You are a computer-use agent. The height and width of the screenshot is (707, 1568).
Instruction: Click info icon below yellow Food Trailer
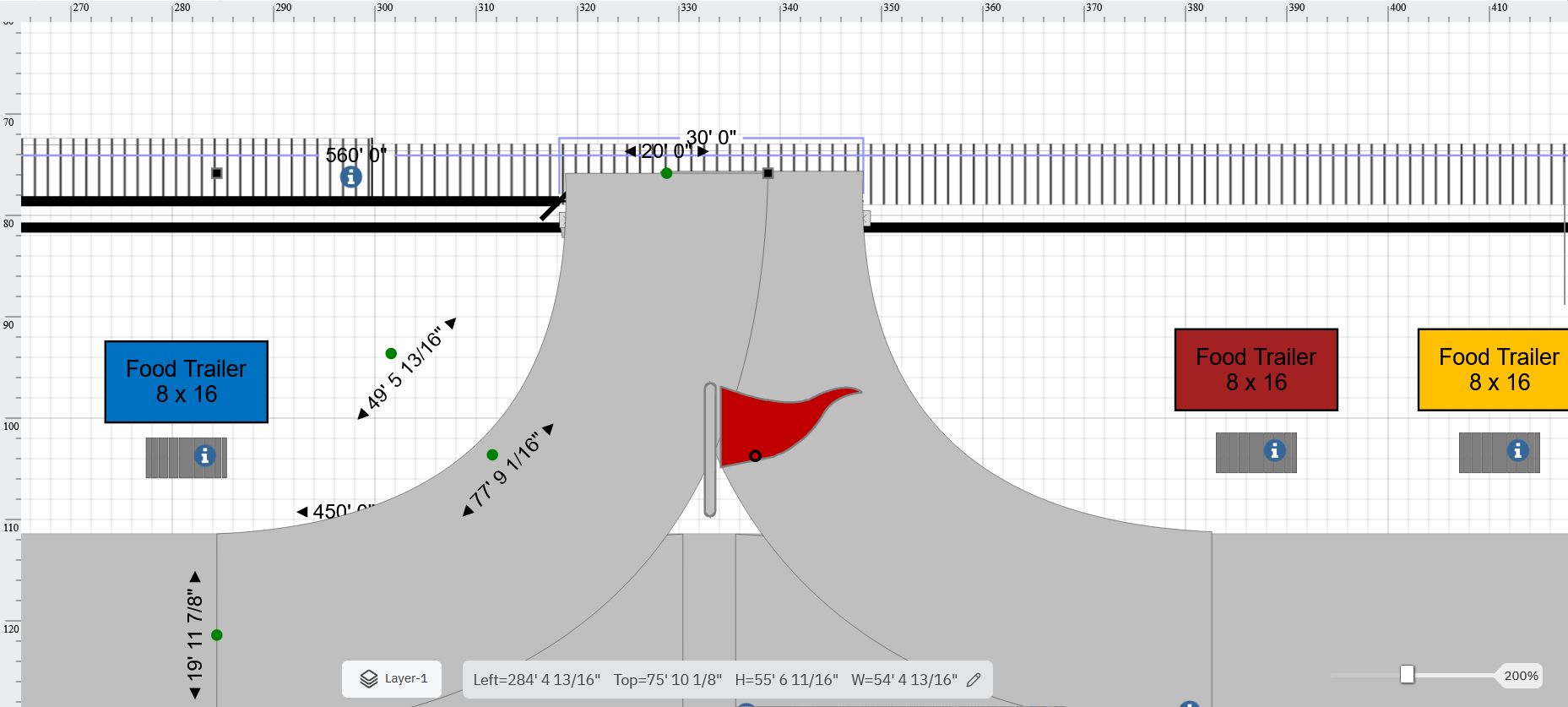click(x=1517, y=451)
